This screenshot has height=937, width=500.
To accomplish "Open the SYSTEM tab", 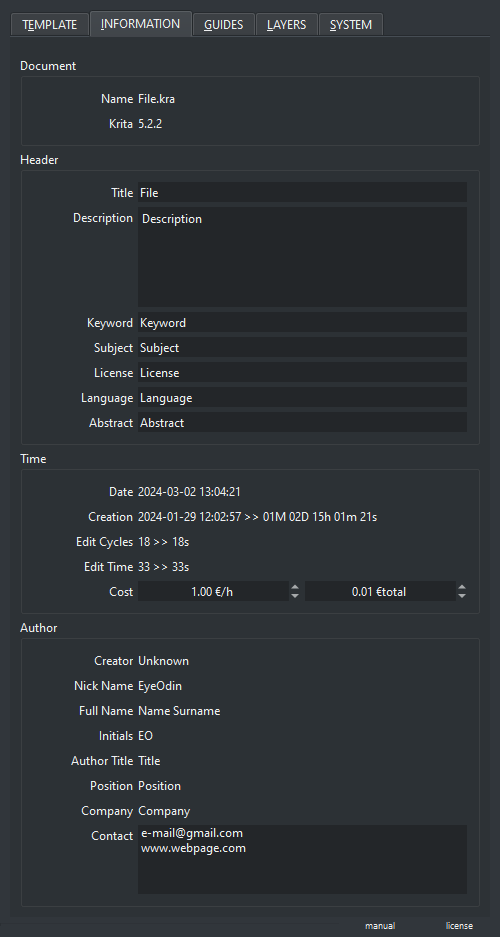I will coord(351,25).
